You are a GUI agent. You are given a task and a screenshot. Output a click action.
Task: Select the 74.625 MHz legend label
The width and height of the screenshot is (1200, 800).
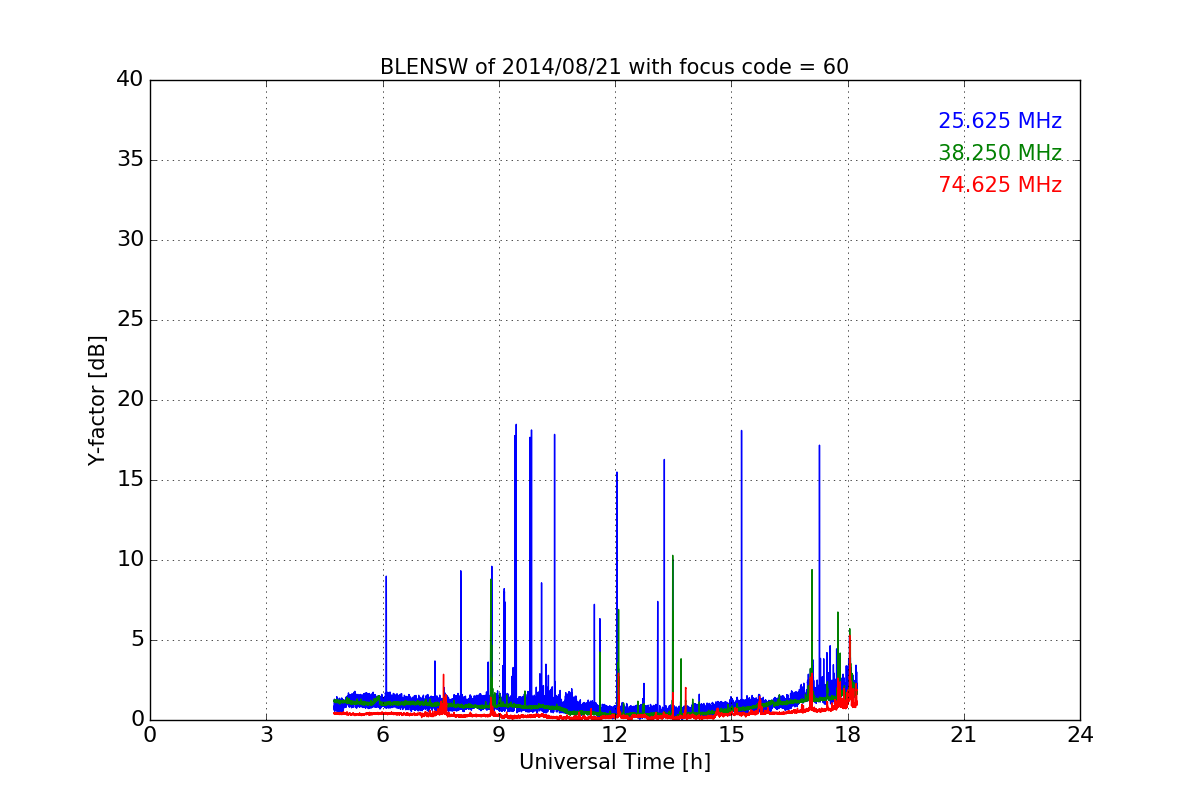pos(1000,185)
